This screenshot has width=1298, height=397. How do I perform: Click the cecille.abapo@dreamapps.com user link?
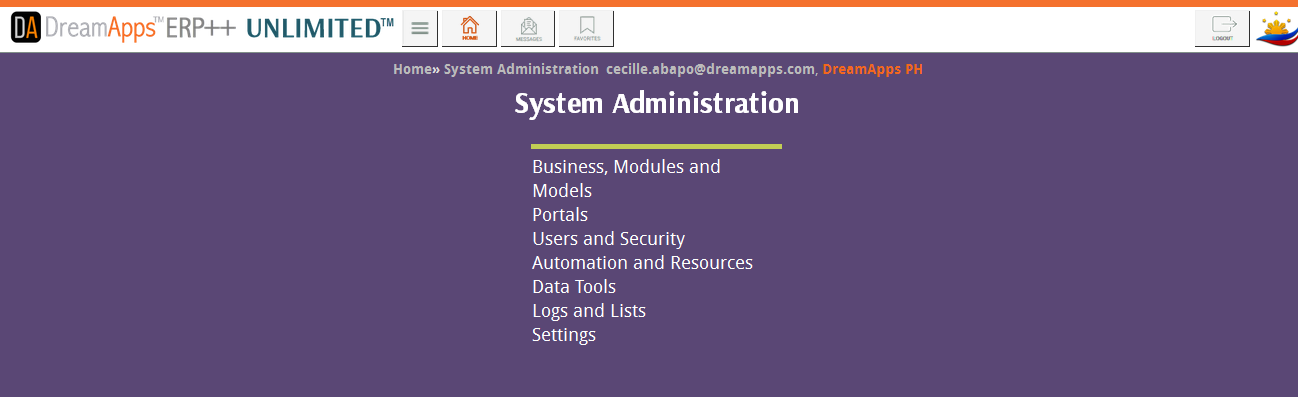tap(710, 69)
